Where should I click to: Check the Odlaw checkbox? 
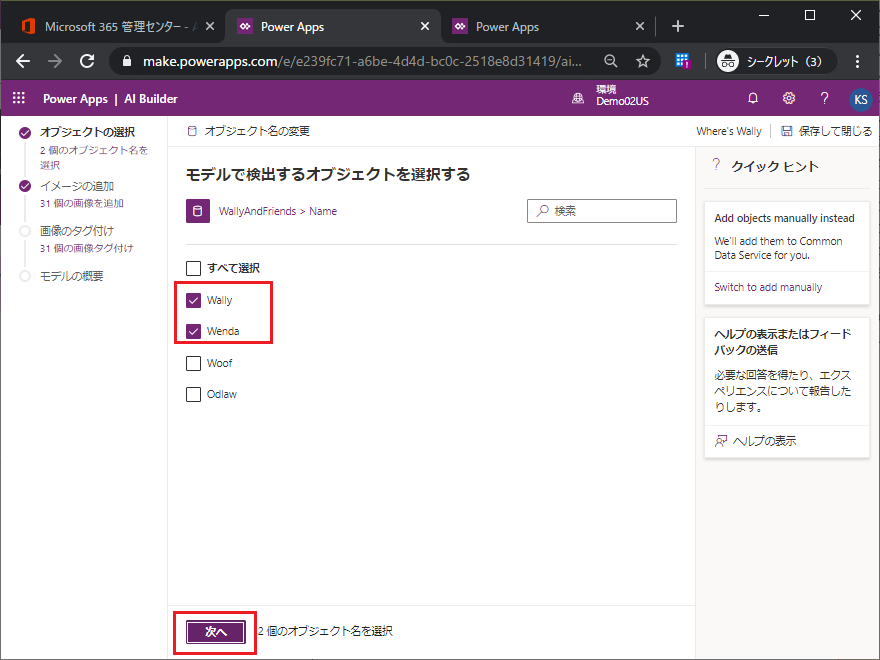[x=193, y=395]
